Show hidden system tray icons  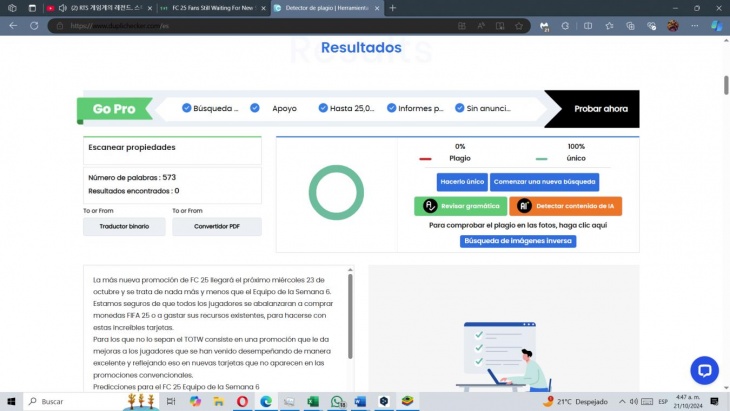pyautogui.click(x=622, y=401)
